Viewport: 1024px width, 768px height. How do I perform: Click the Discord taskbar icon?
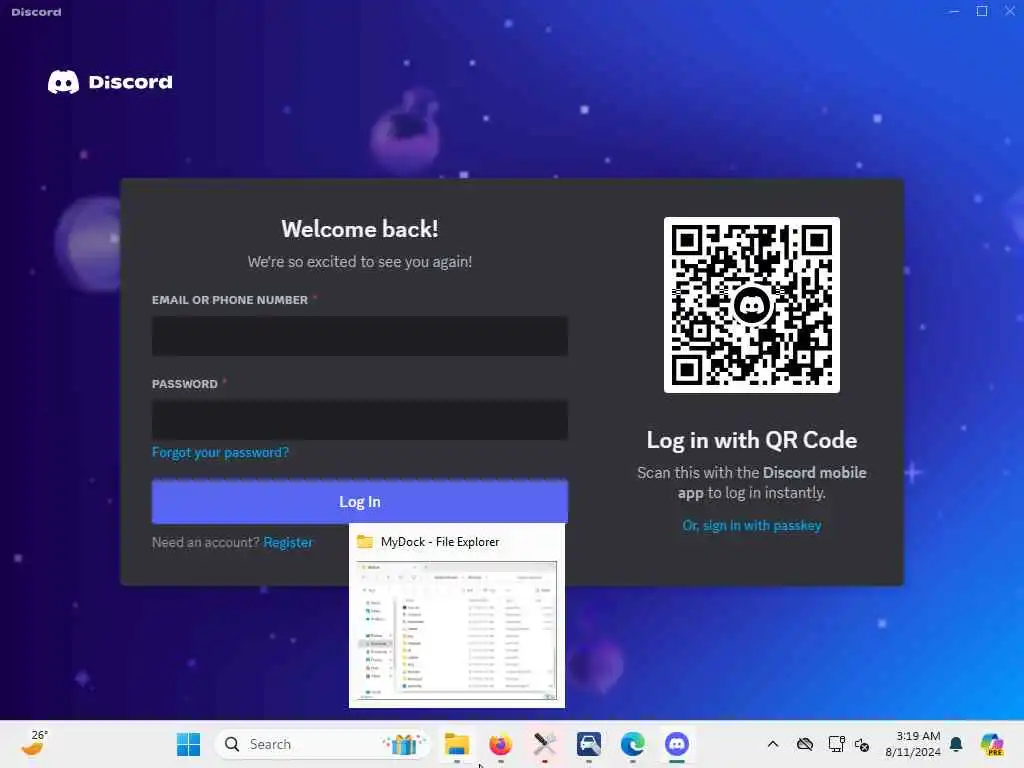click(677, 744)
